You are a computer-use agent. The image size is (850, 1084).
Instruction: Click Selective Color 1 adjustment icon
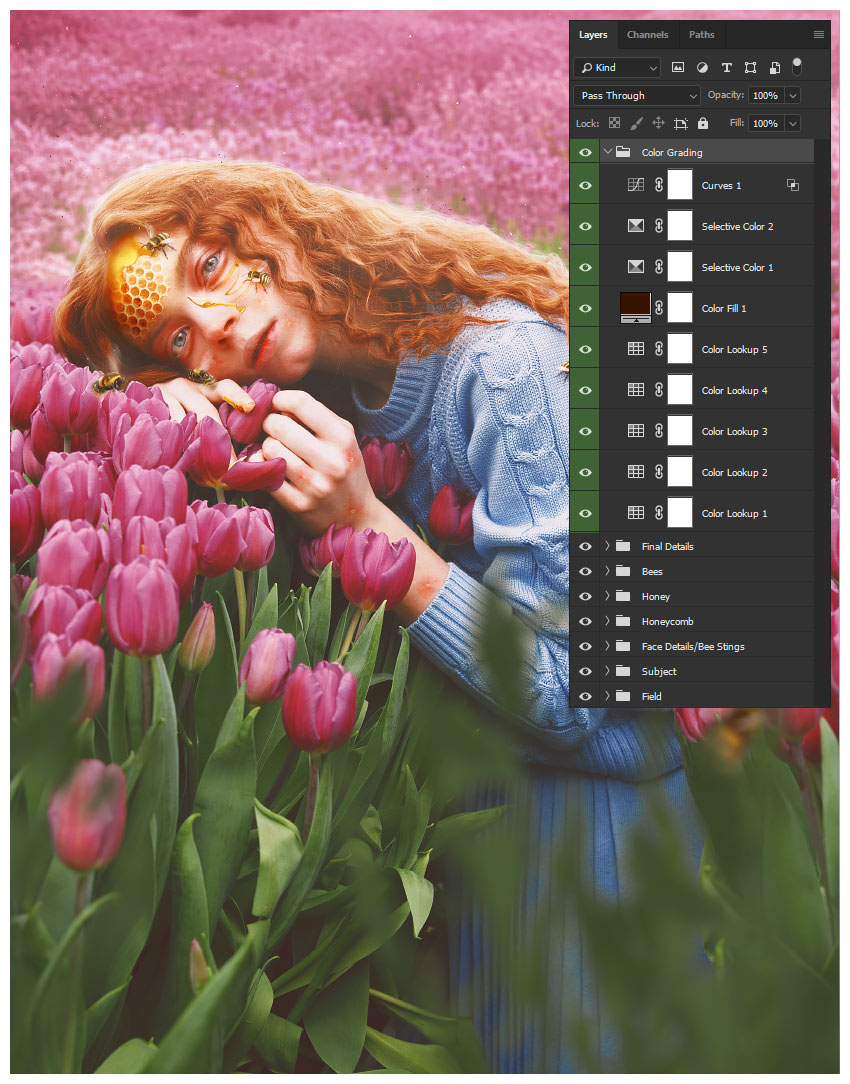pyautogui.click(x=636, y=267)
